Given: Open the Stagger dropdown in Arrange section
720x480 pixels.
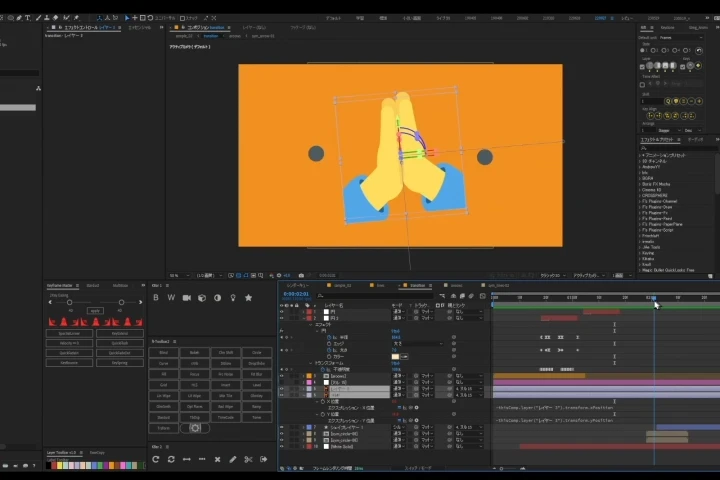Looking at the screenshot, I should [x=670, y=130].
